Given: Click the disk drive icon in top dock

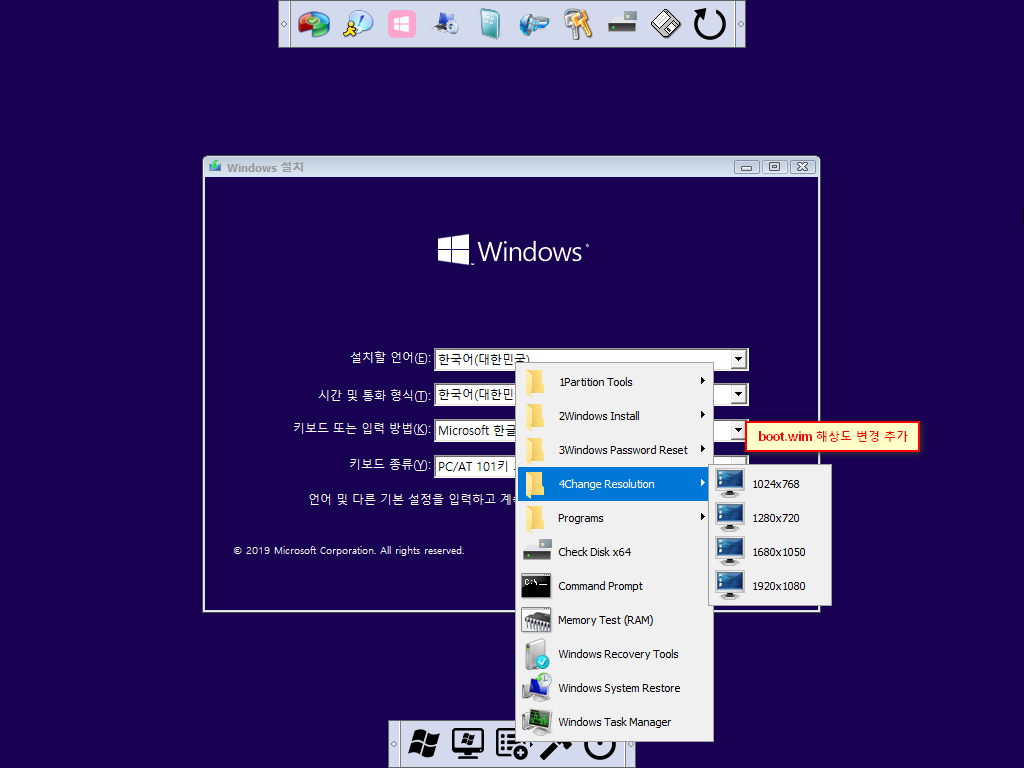Looking at the screenshot, I should (x=622, y=24).
